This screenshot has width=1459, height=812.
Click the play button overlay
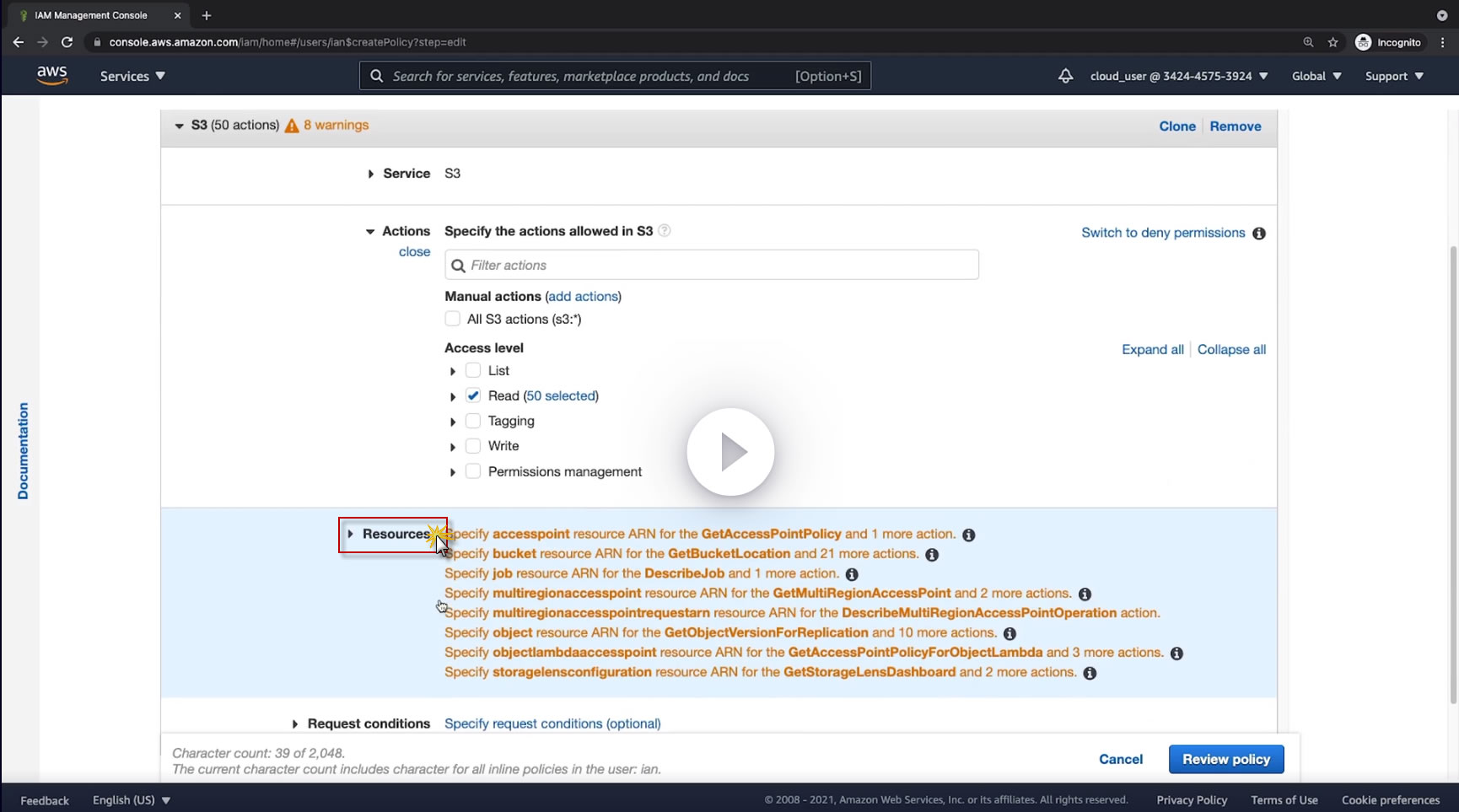730,452
